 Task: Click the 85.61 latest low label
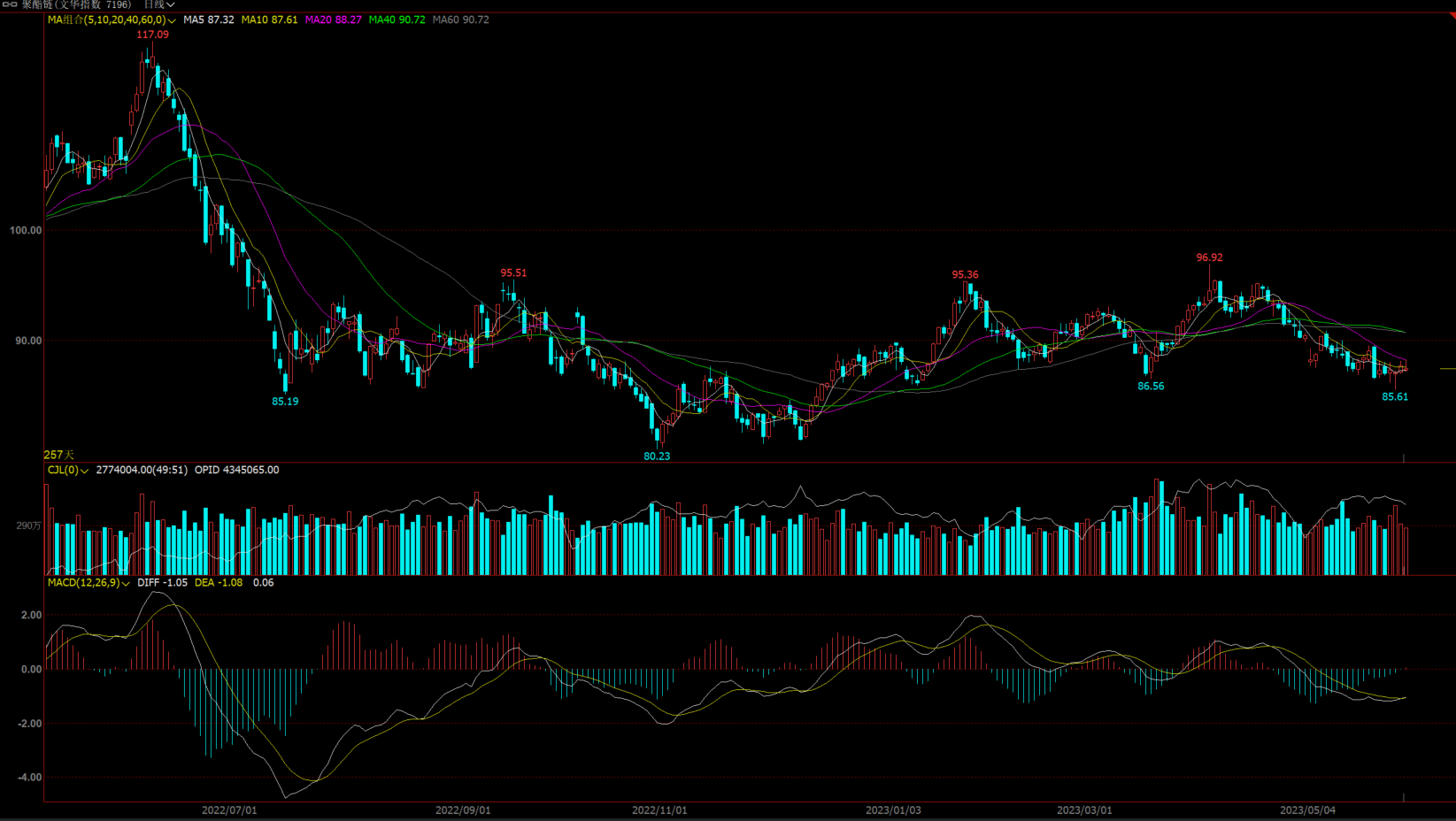(x=1395, y=397)
